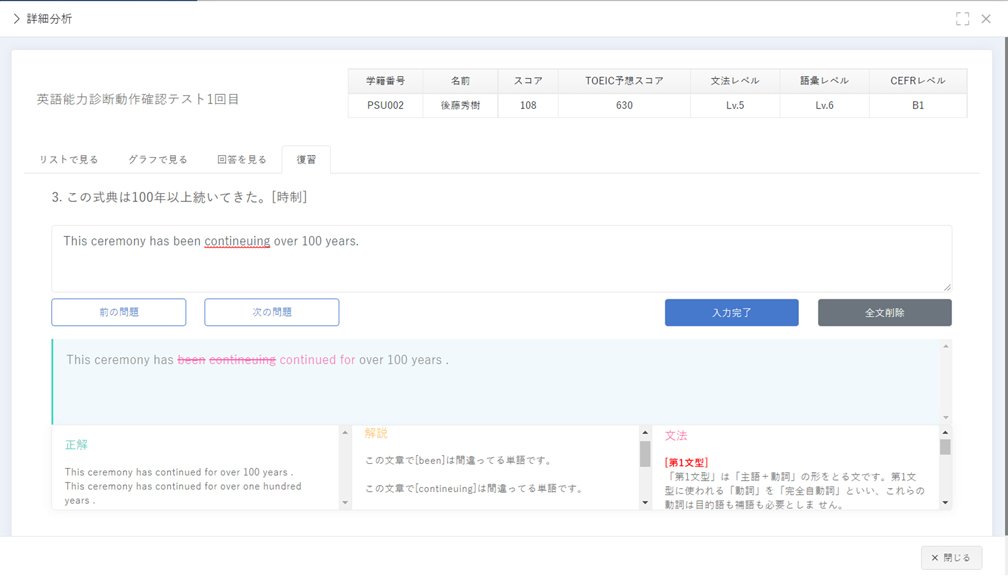Click the スコア column header
The image size is (1008, 576).
point(528,81)
